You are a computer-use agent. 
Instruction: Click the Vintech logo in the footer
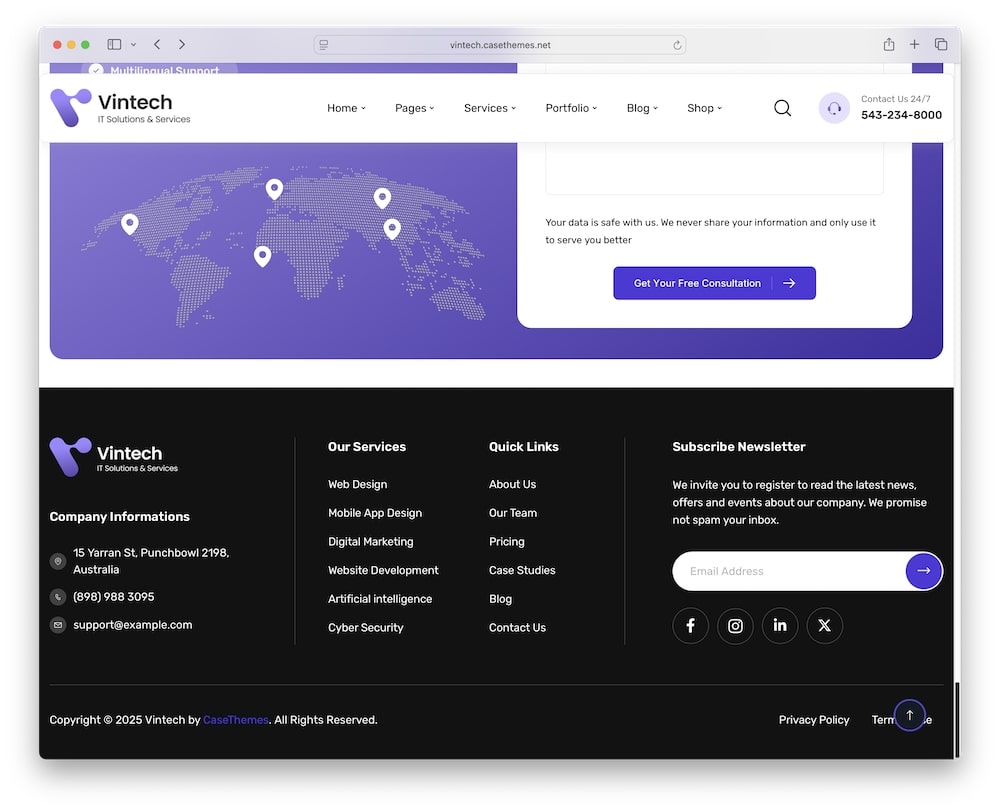click(114, 457)
